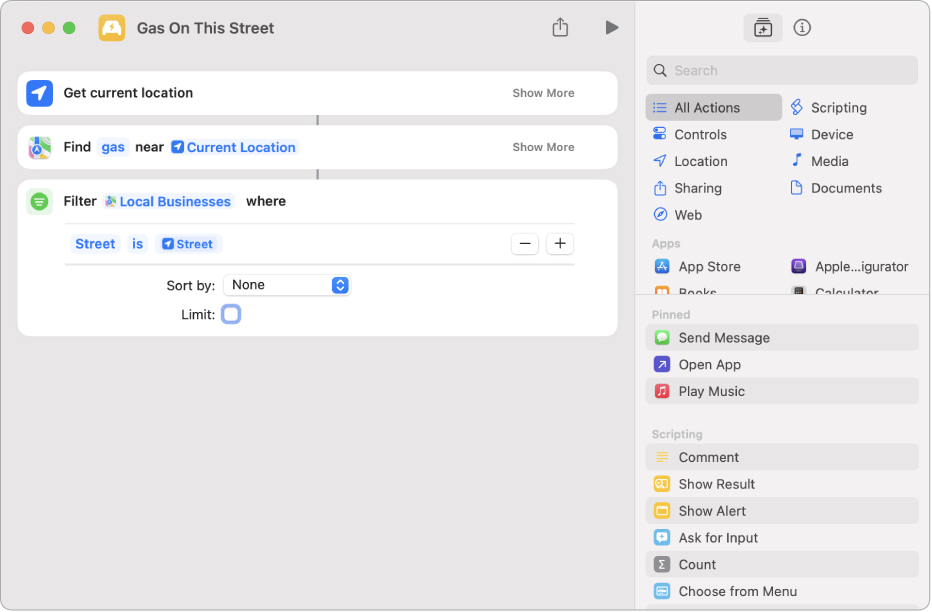Remove the Street filter condition with minus
Screen dimensions: 932x612
[525, 244]
